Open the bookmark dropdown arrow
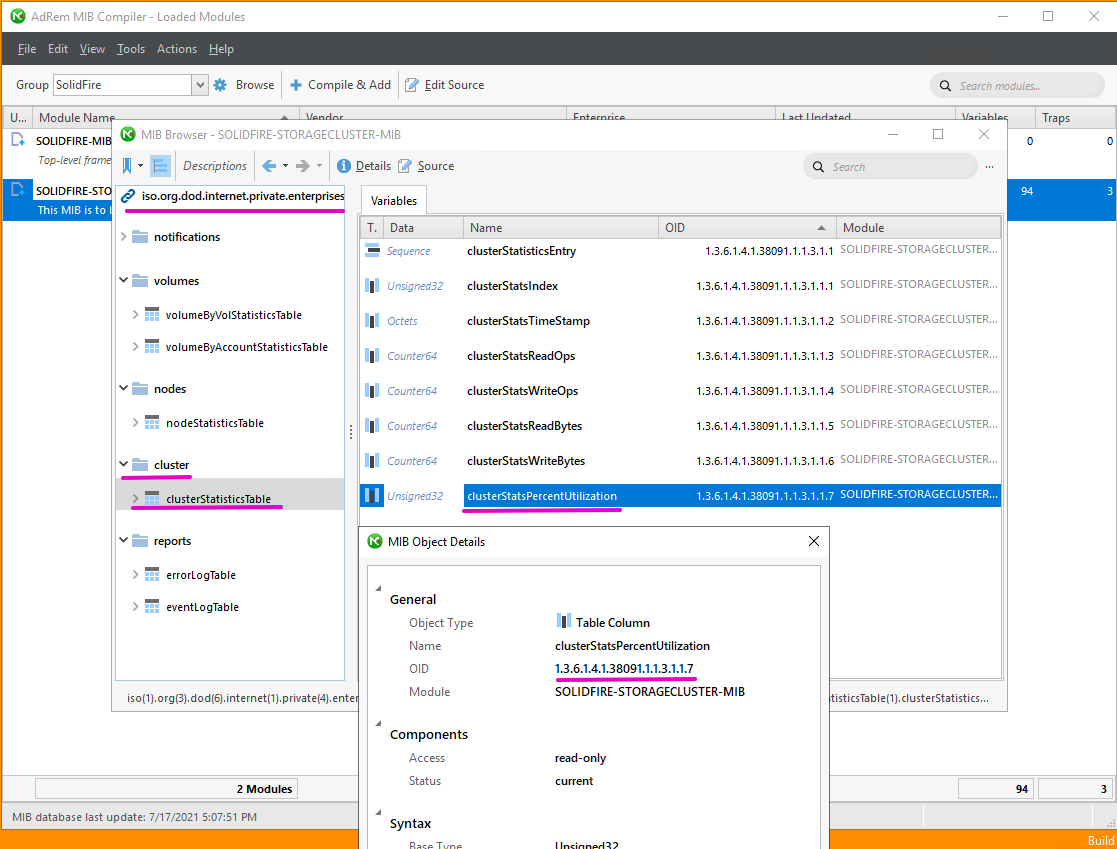The height and width of the screenshot is (849, 1117). pyautogui.click(x=140, y=166)
